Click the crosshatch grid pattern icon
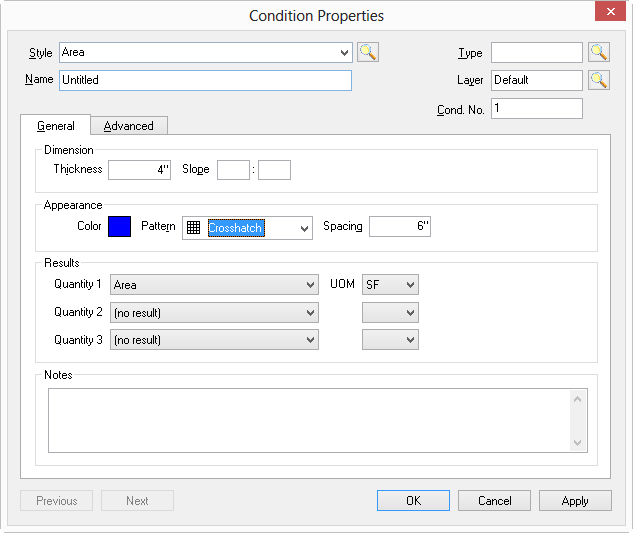This screenshot has width=633, height=533. tap(193, 228)
